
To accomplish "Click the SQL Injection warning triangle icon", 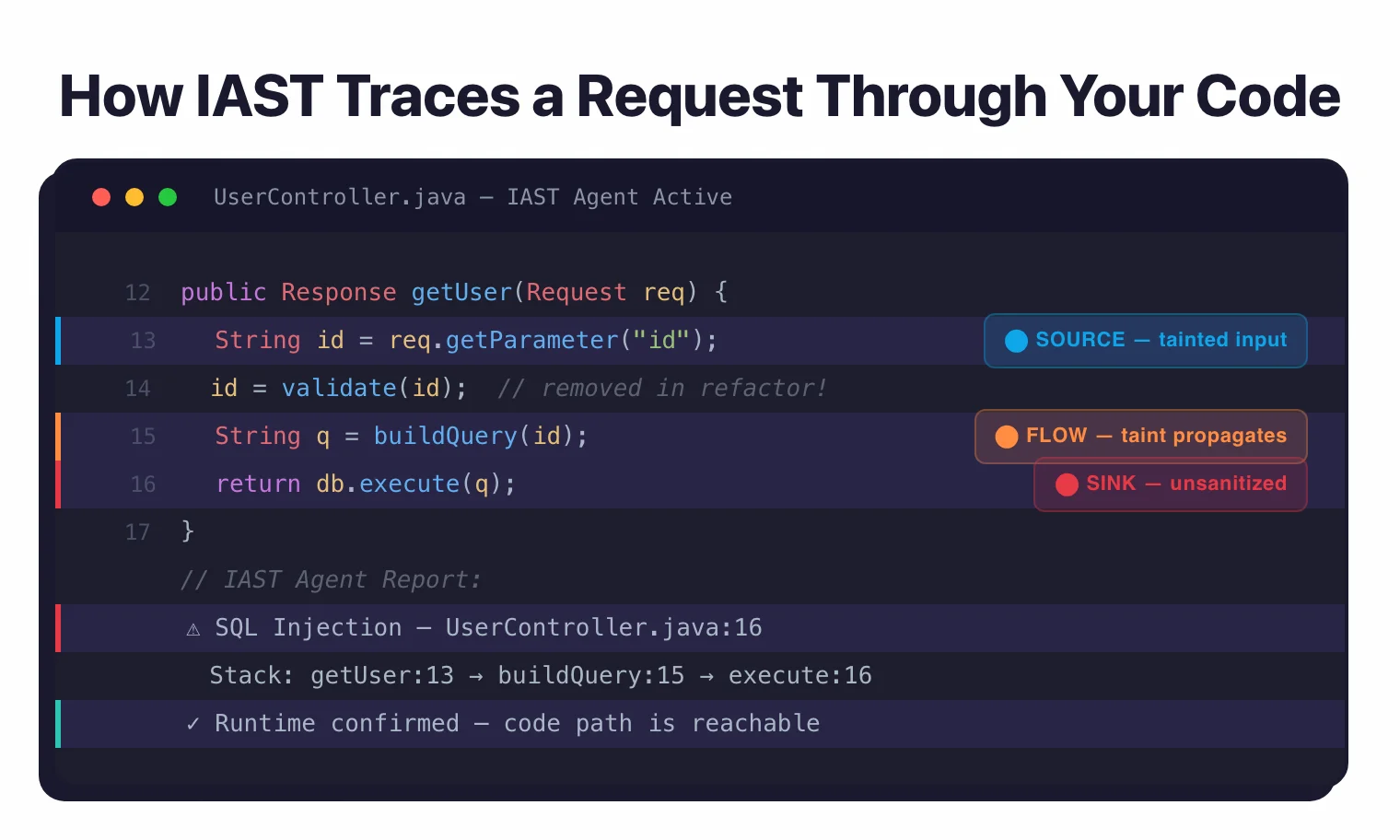I will 192,628.
